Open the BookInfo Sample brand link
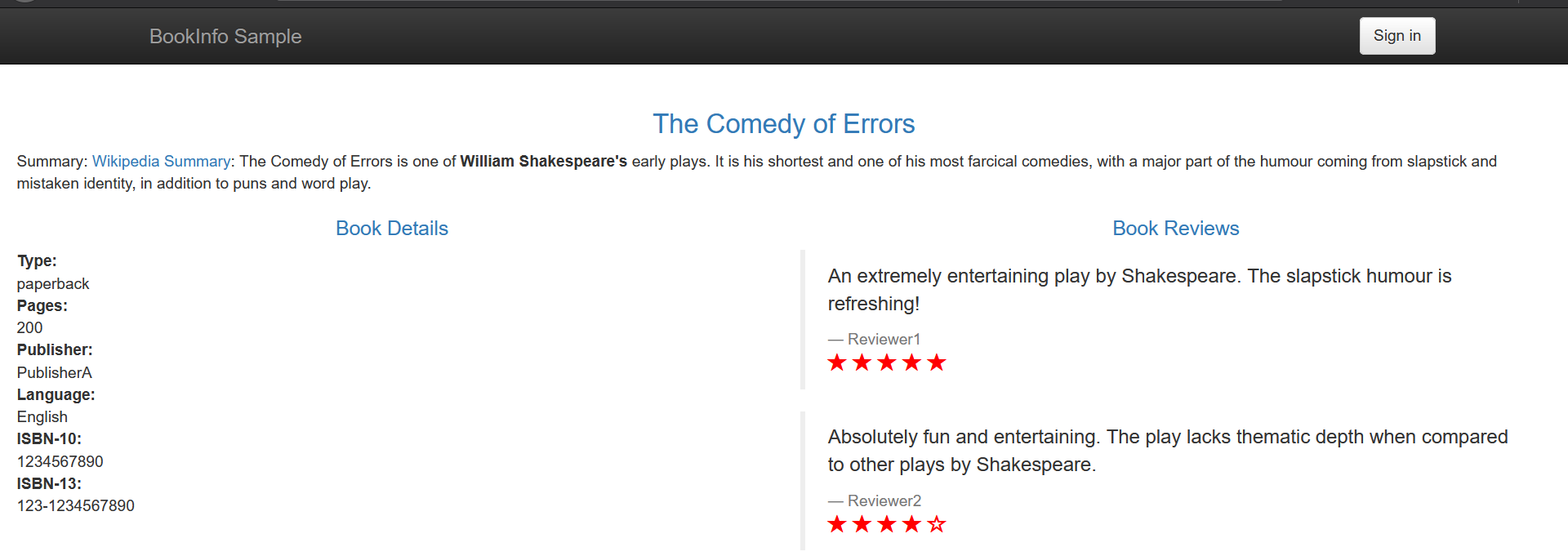 [x=225, y=37]
